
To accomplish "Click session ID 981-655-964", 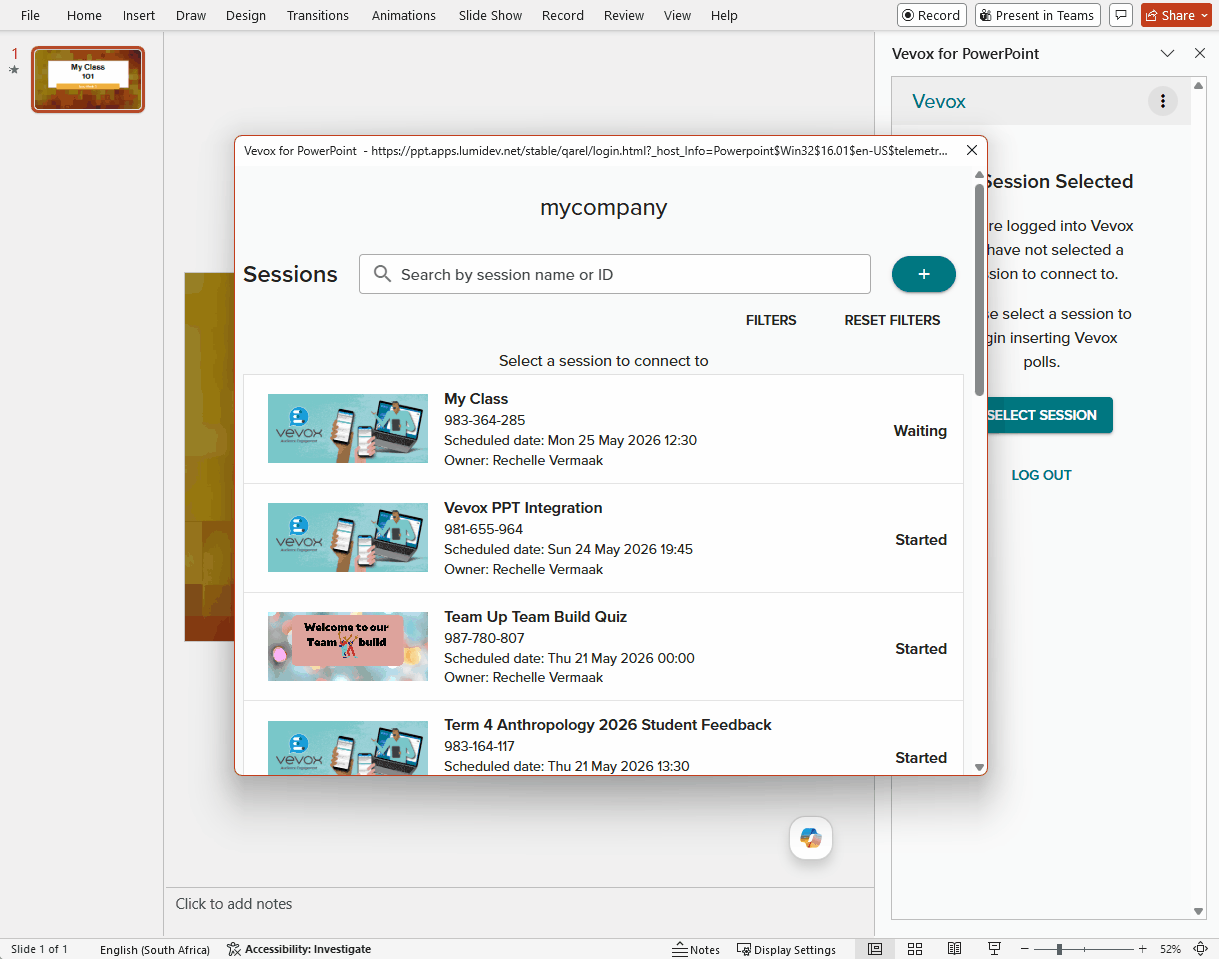I will coord(484,529).
